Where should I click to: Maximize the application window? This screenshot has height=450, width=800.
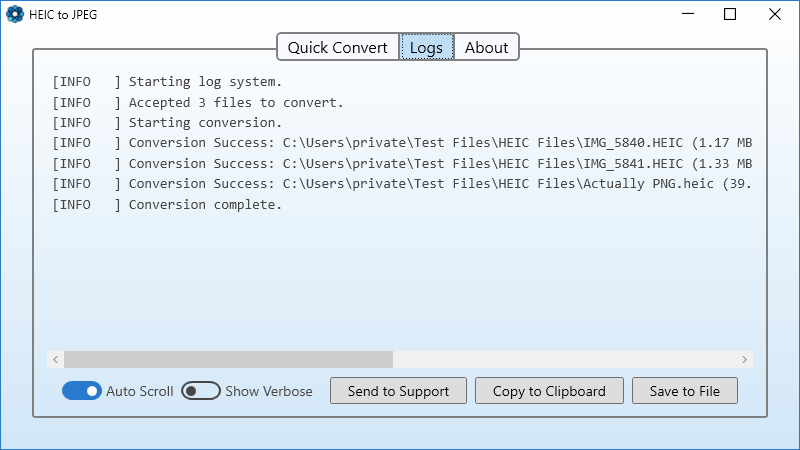730,15
